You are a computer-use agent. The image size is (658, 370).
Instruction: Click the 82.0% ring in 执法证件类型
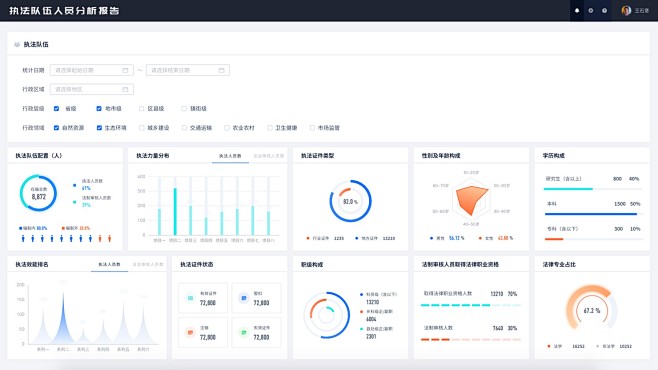pyautogui.click(x=350, y=201)
